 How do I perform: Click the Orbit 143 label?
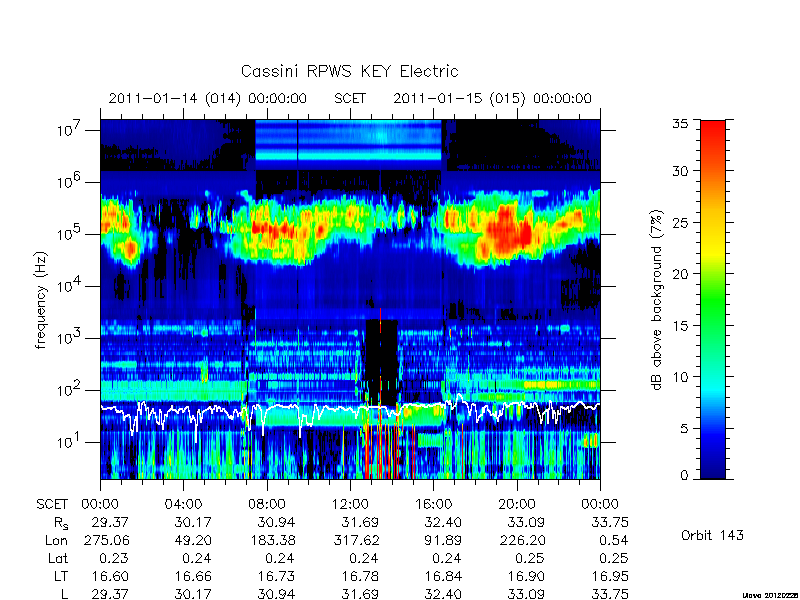(x=712, y=535)
